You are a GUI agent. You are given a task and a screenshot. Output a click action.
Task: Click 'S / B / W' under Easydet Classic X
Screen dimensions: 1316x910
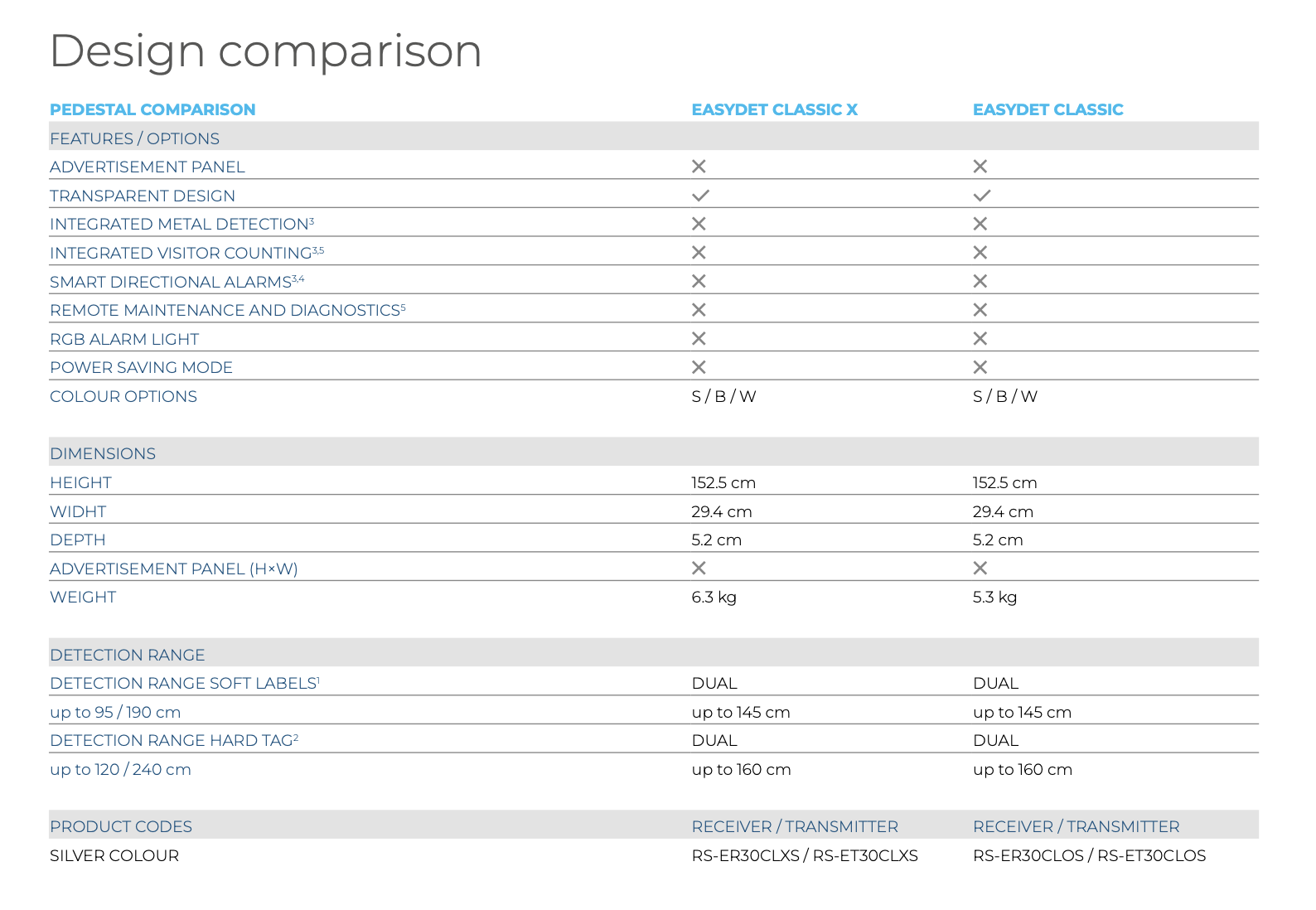[x=723, y=396]
